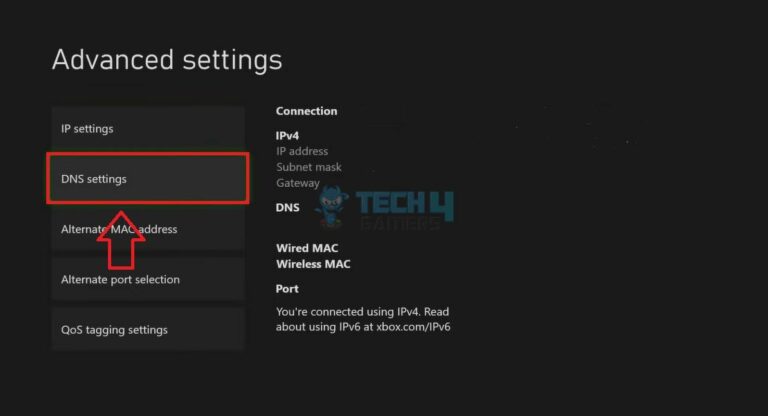Image resolution: width=768 pixels, height=416 pixels.
Task: Select the IPv4 label
Action: (288, 135)
